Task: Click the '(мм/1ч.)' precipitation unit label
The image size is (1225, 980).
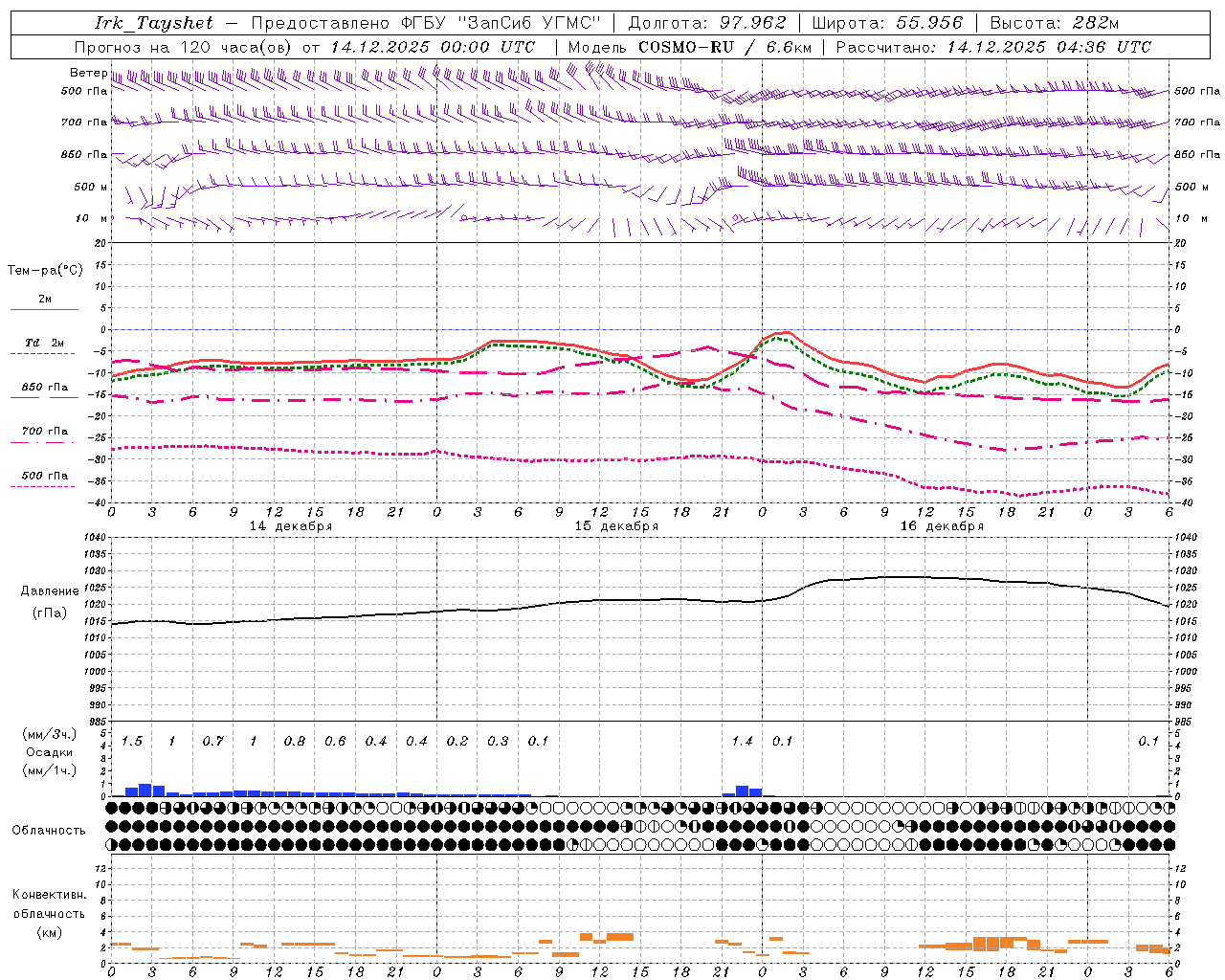Action: [49, 770]
